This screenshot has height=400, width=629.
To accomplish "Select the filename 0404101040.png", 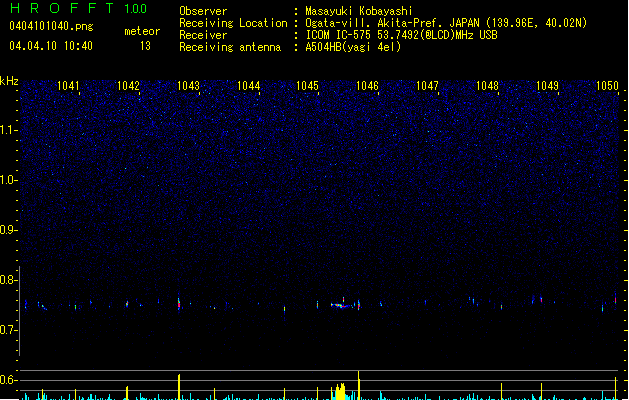I will click(x=51, y=26).
